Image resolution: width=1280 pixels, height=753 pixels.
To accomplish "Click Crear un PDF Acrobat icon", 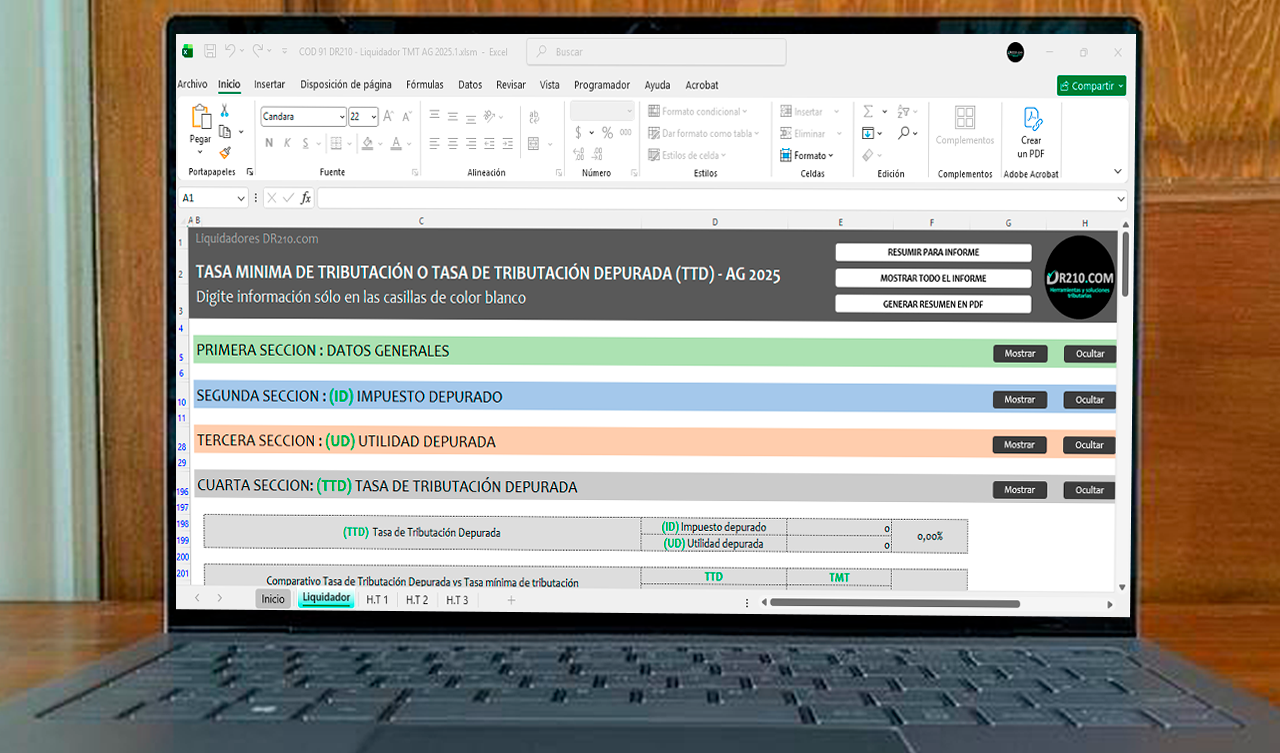I will 1031,121.
